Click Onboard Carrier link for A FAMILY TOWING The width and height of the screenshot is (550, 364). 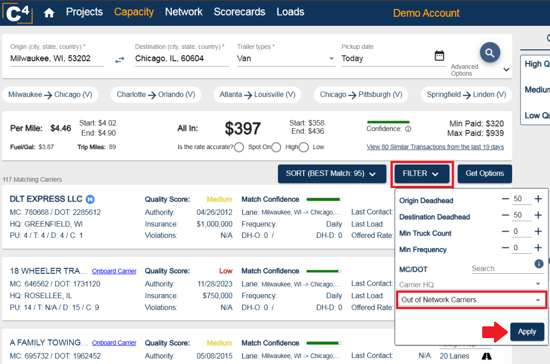click(114, 343)
